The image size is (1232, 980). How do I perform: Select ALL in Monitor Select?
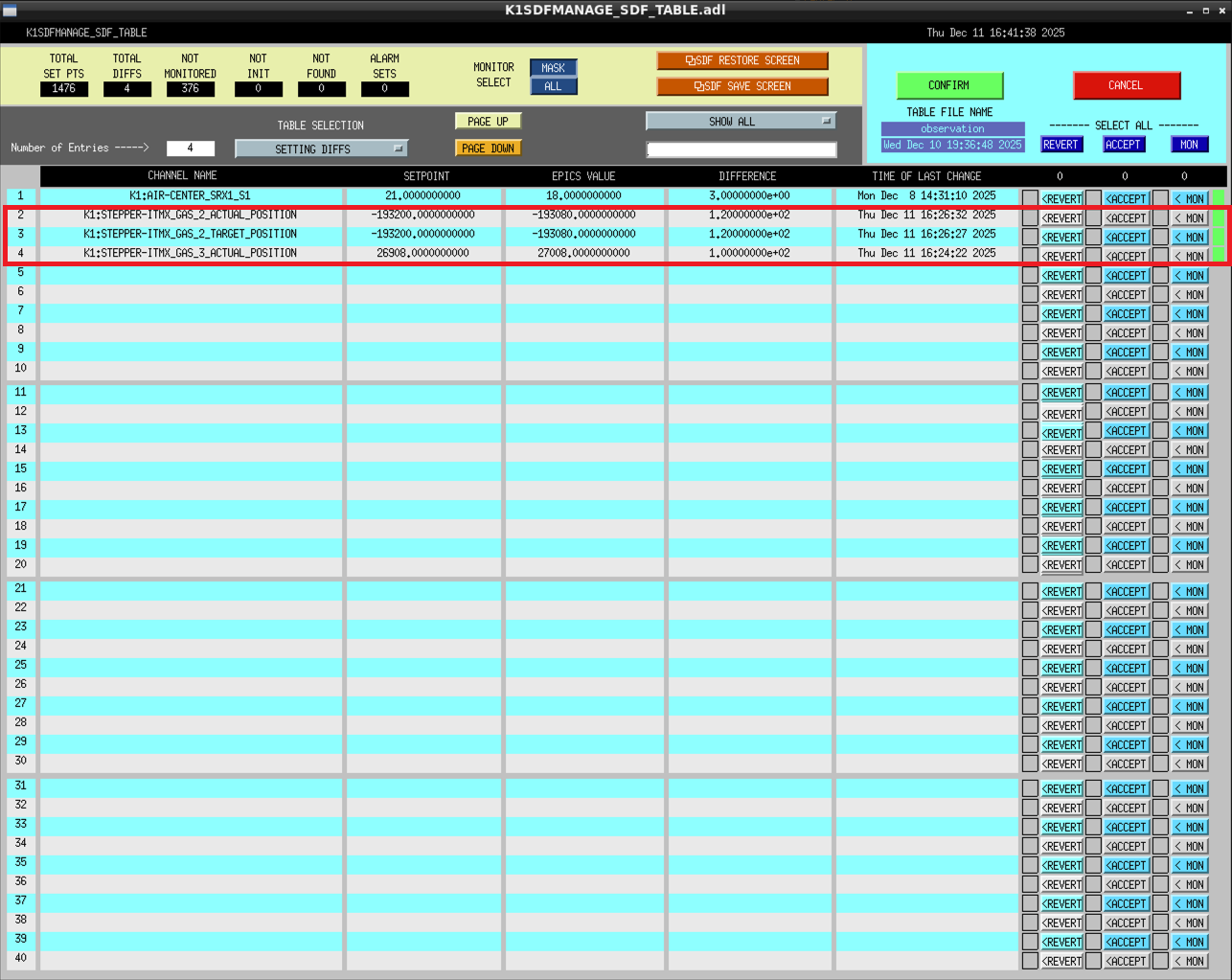[x=553, y=86]
